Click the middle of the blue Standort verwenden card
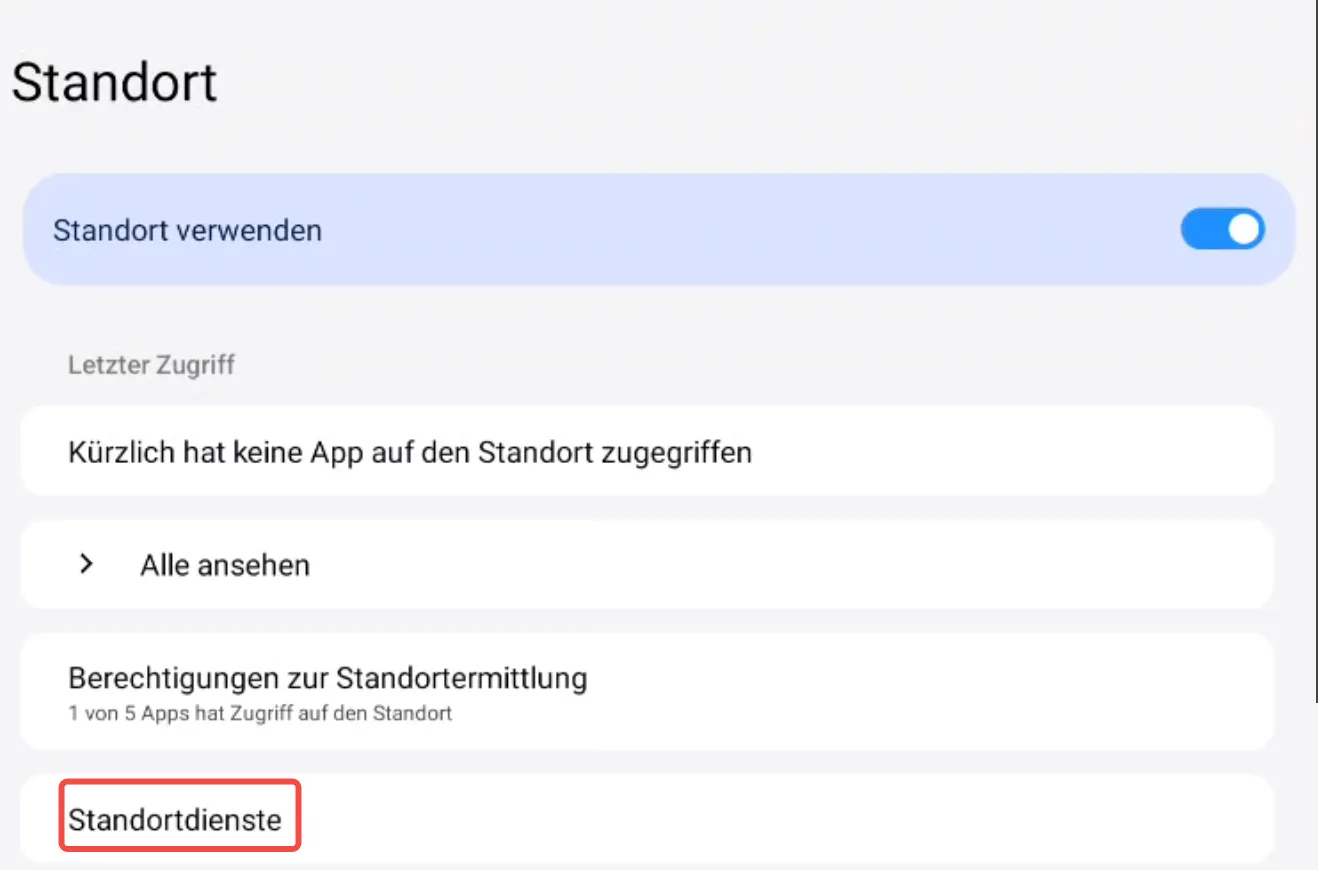Screen dimensions: 1318x870 tap(658, 230)
